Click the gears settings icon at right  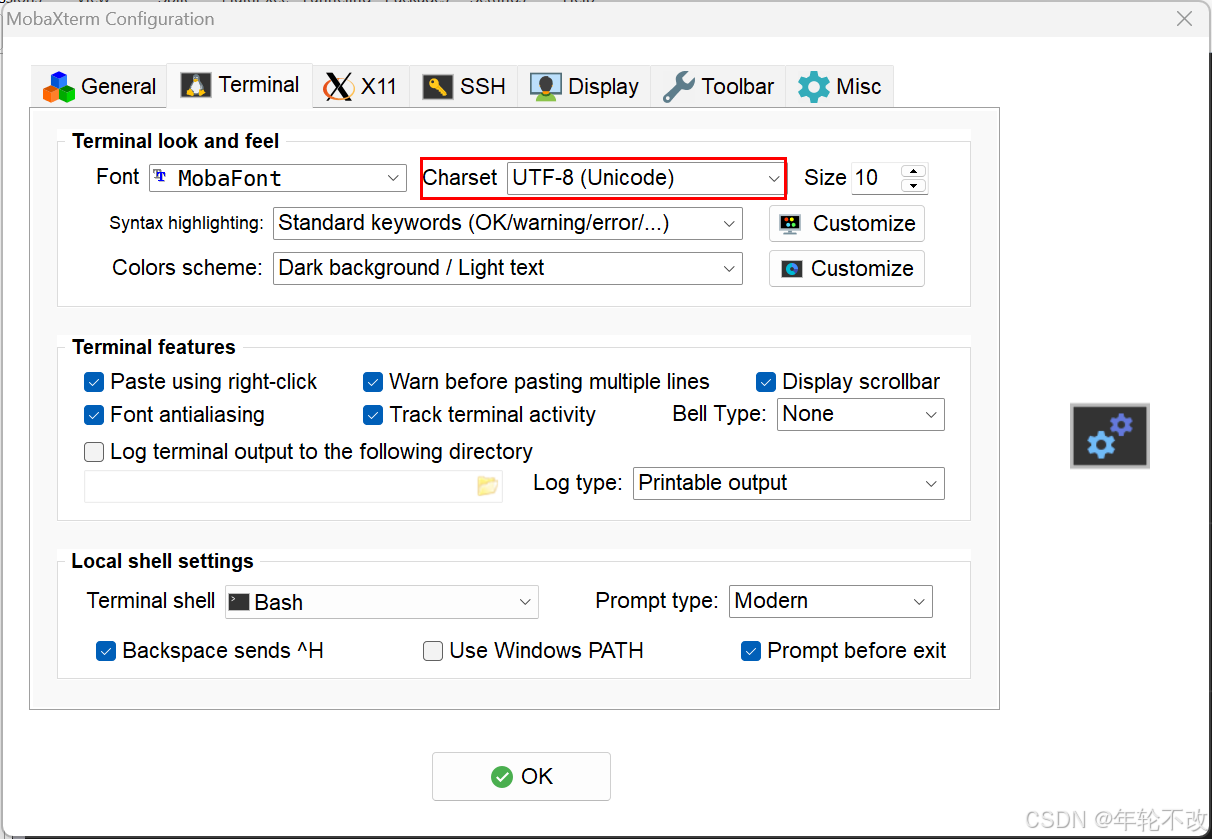[x=1110, y=436]
